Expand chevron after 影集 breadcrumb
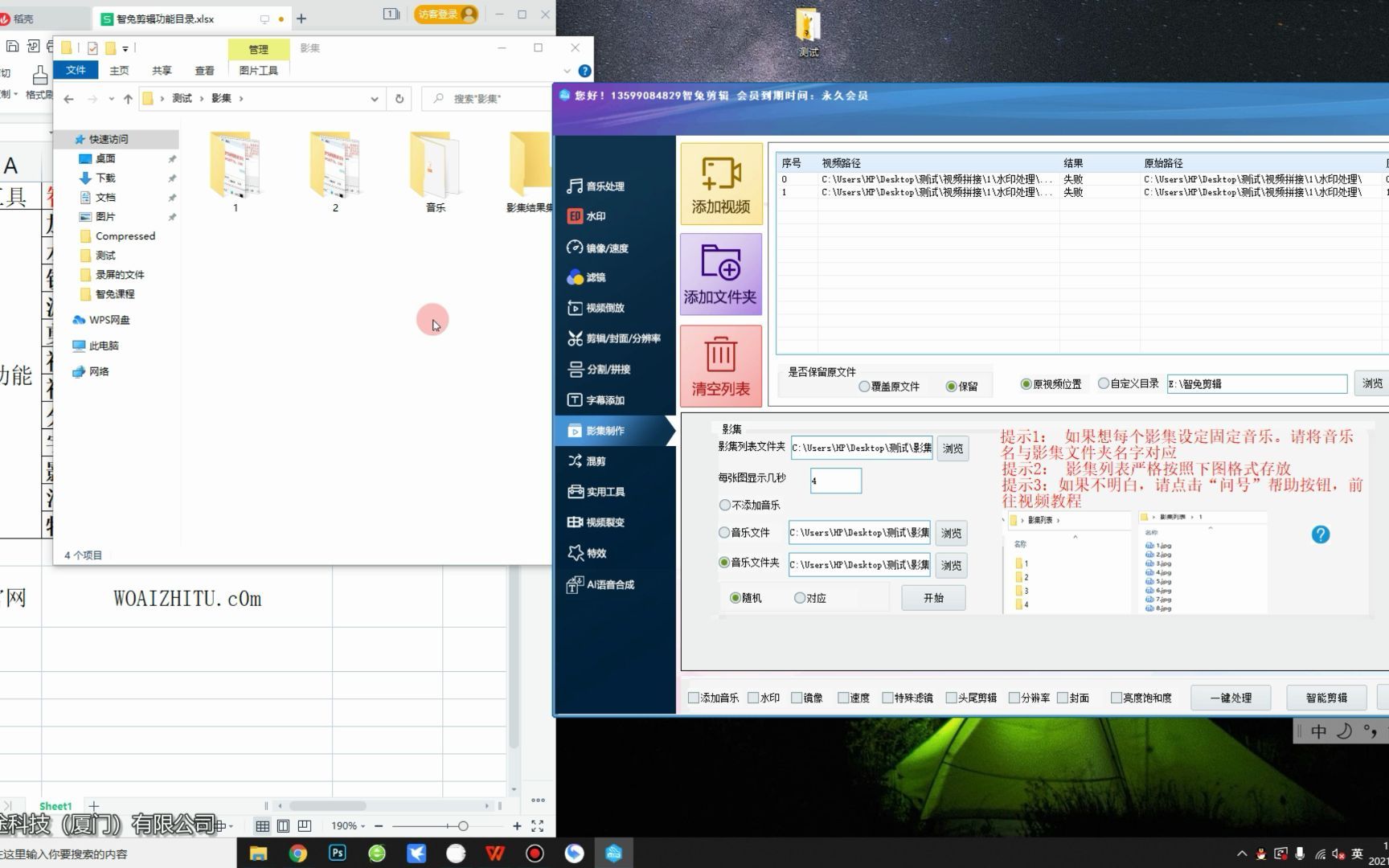The image size is (1389, 868). pos(241,99)
